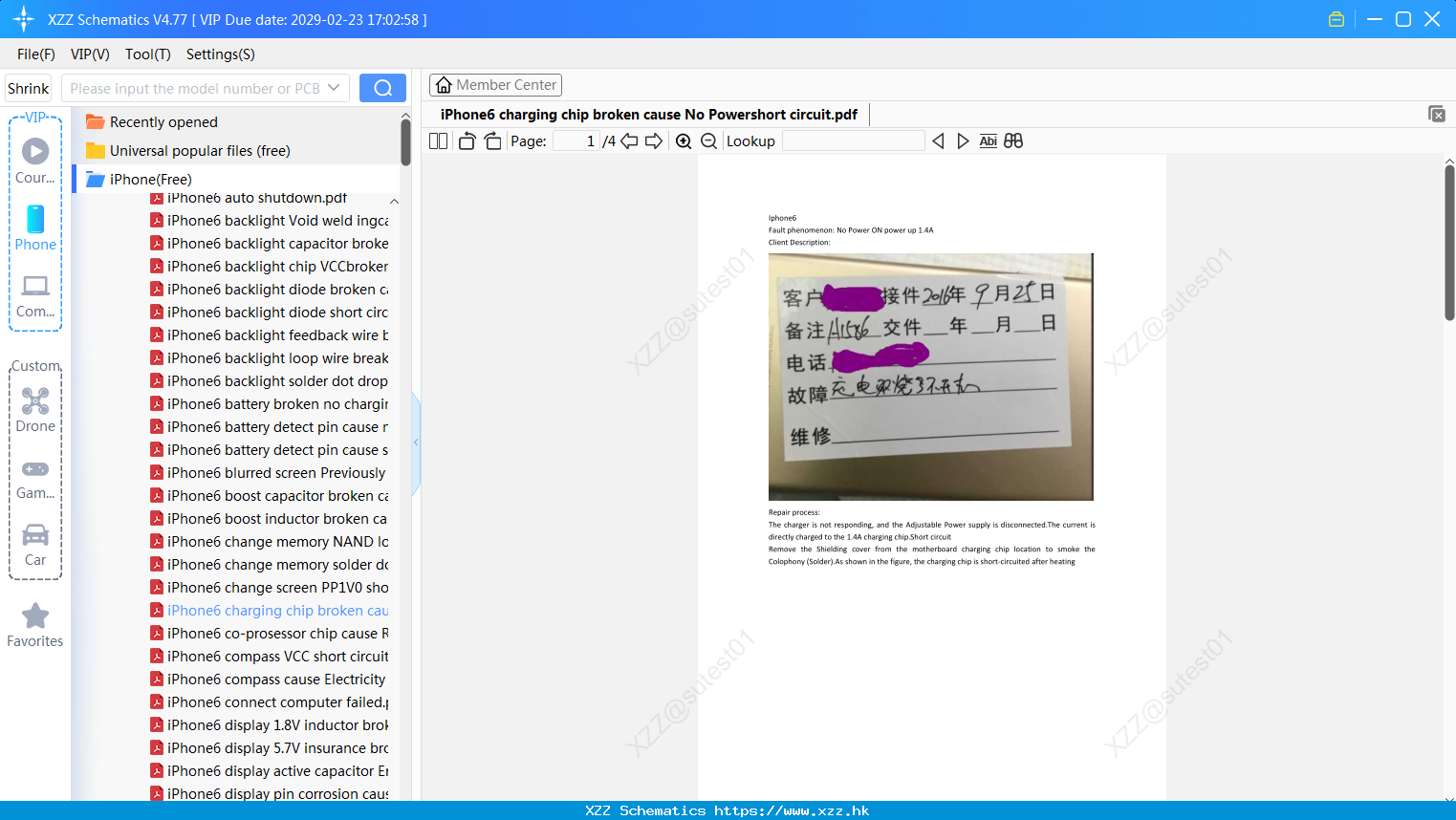Rotate the page clockwise
The width and height of the screenshot is (1456, 820).
[x=492, y=141]
